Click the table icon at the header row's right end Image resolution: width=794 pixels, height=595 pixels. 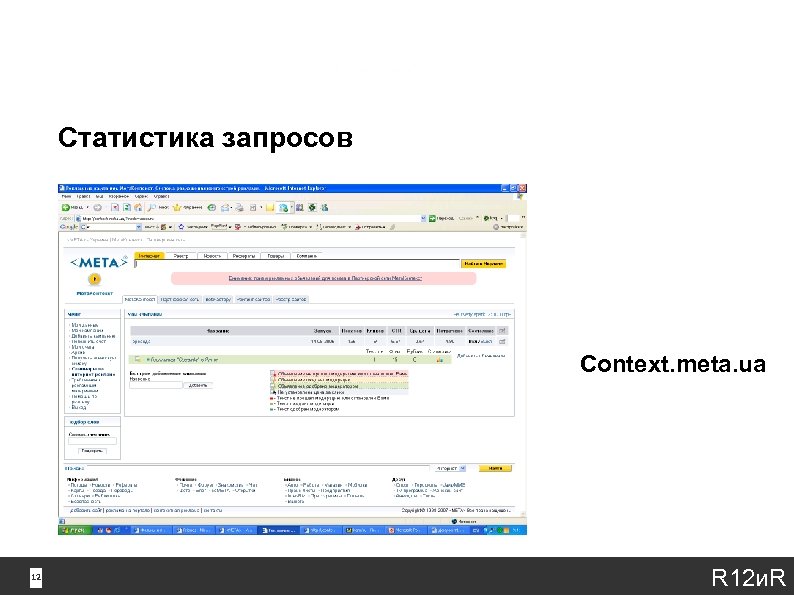[502, 330]
